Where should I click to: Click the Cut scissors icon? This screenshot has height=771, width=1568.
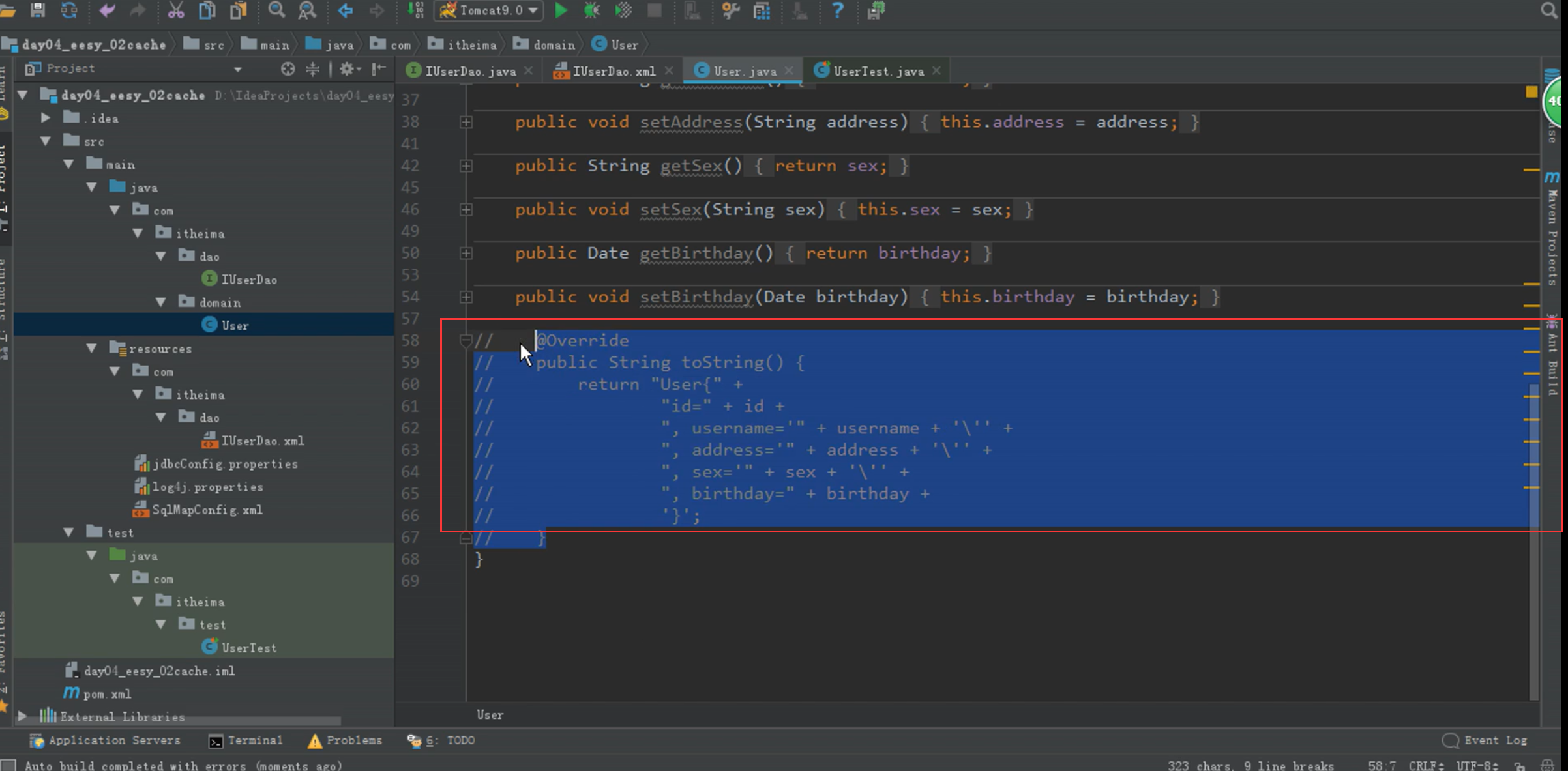coord(175,10)
